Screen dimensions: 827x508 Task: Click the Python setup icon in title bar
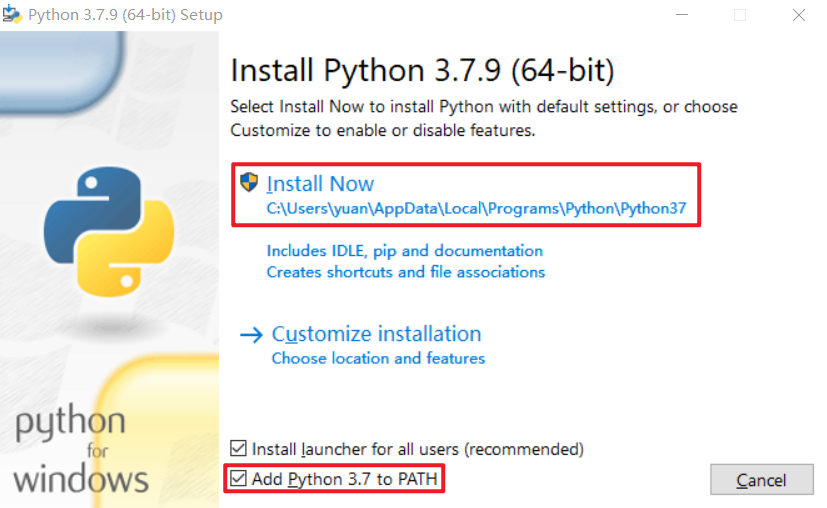[x=12, y=14]
